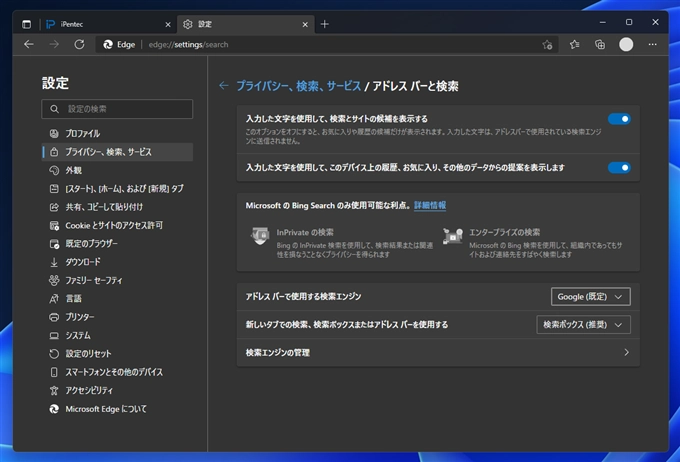
Task: Open Cookie とサイトのアクセス許可 settings
Action: tap(117, 226)
